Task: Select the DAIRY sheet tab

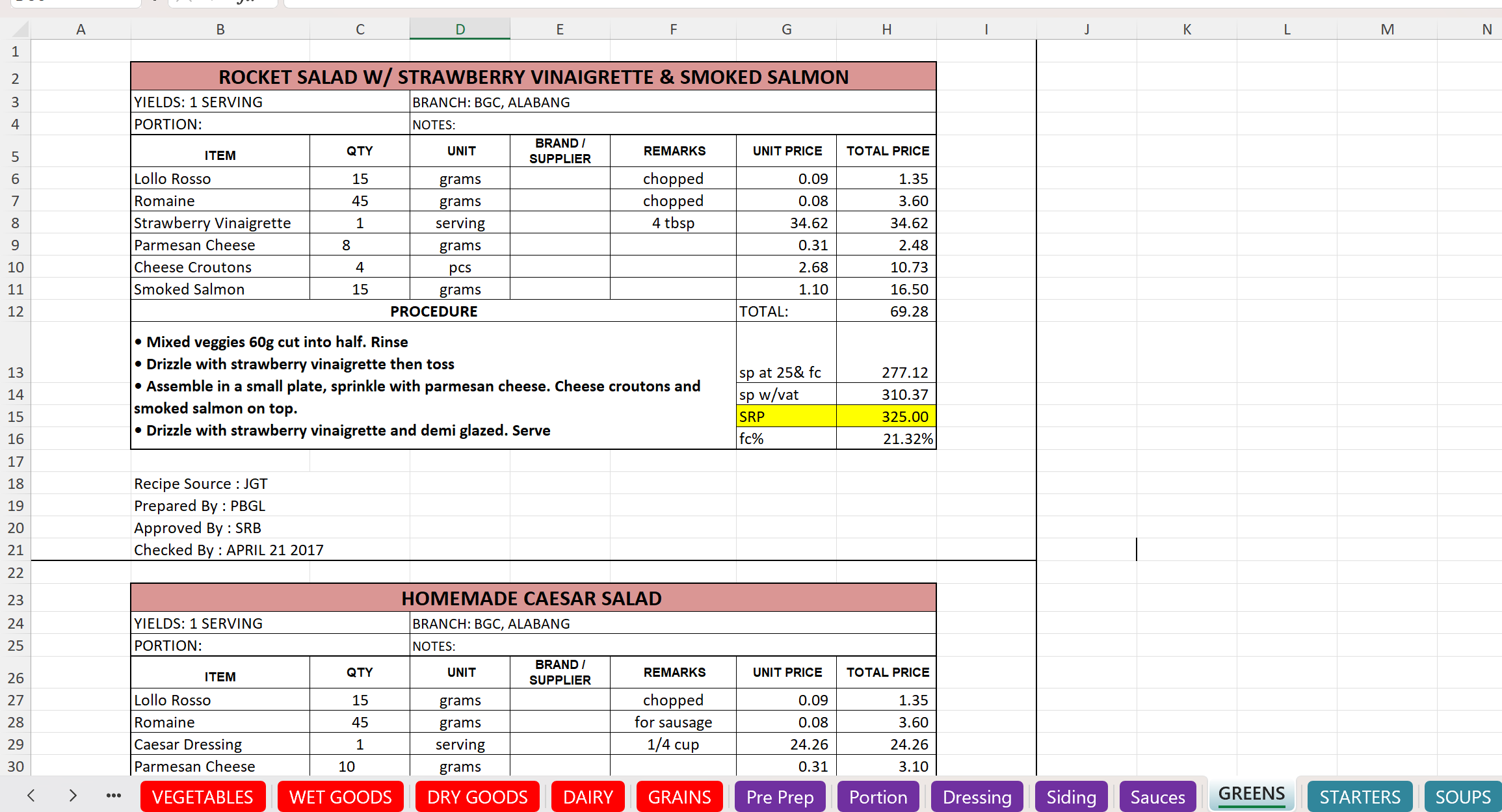Action: pos(588,797)
